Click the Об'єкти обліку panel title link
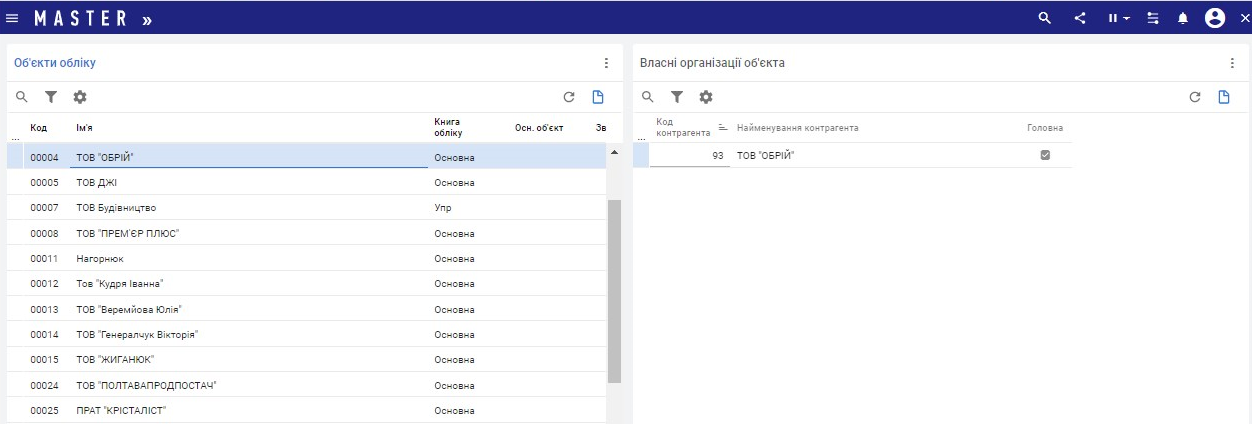This screenshot has width=1252, height=424. pos(55,63)
